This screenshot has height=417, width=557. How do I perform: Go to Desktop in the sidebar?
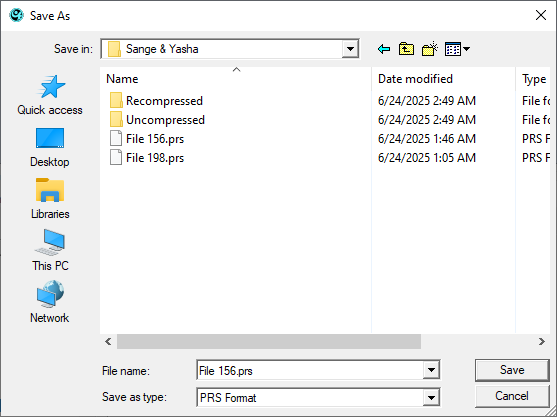(x=50, y=147)
